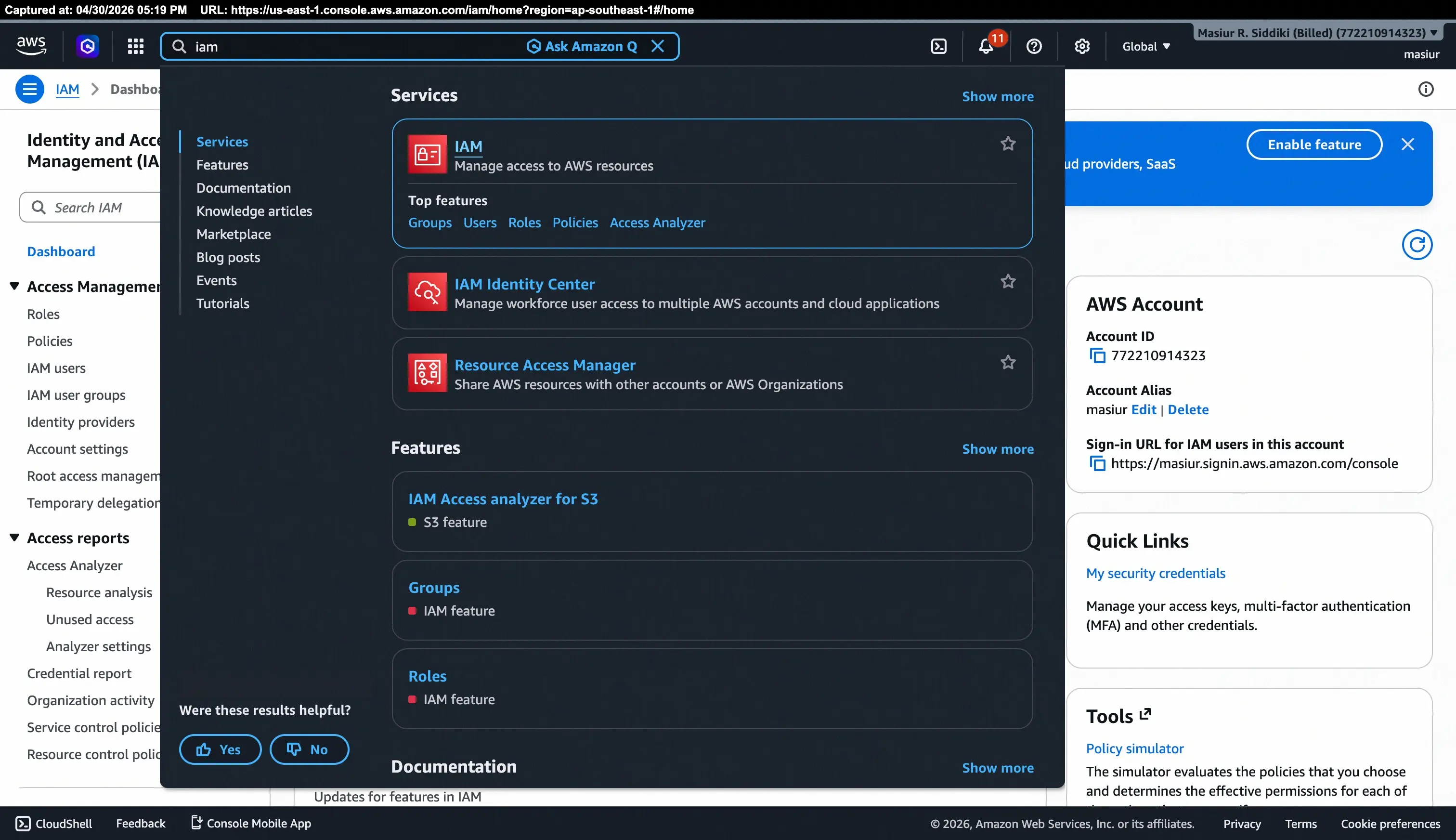Select the Services search category
1456x840 pixels.
click(222, 142)
